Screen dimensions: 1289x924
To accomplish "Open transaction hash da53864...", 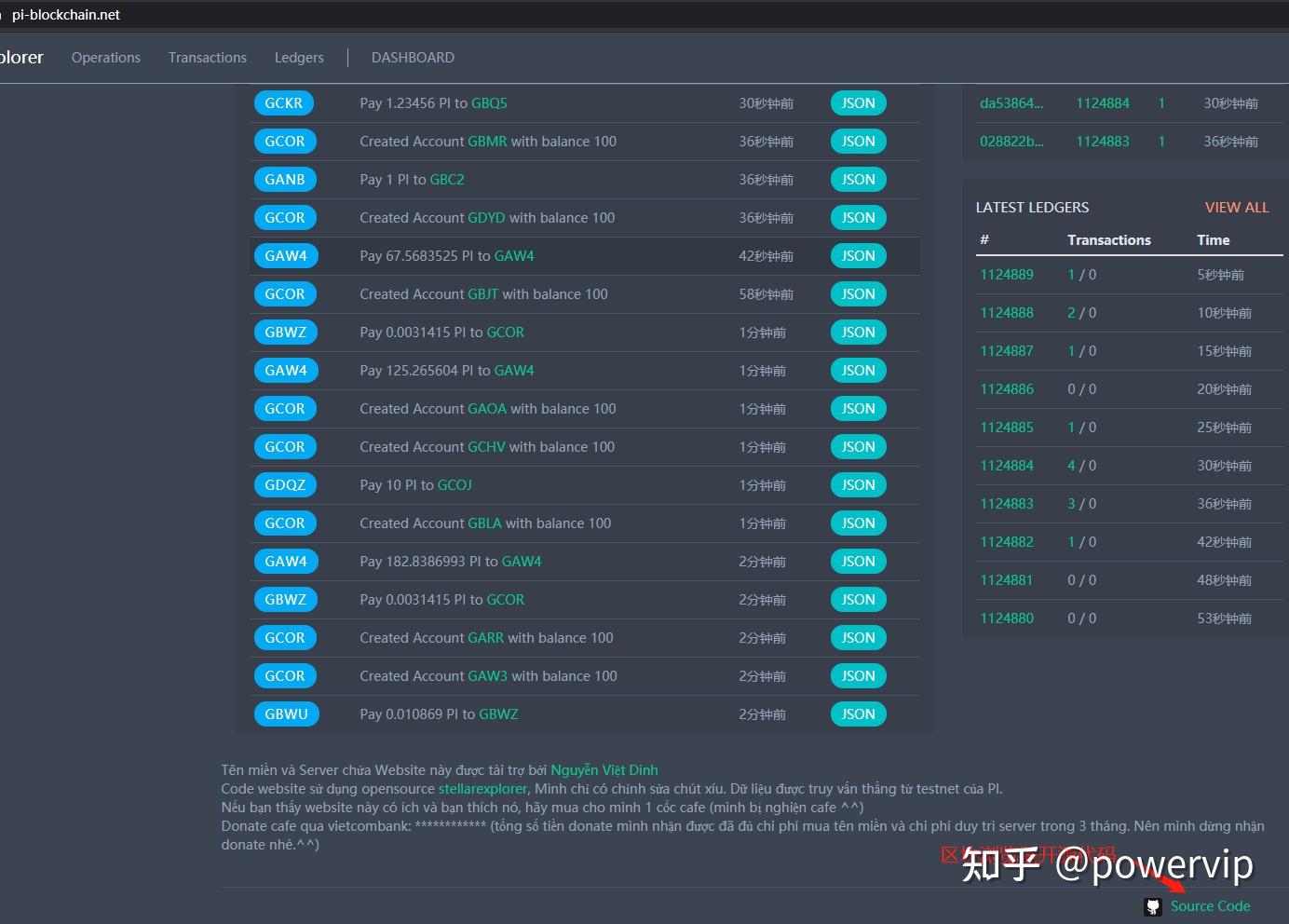I will (x=1011, y=103).
